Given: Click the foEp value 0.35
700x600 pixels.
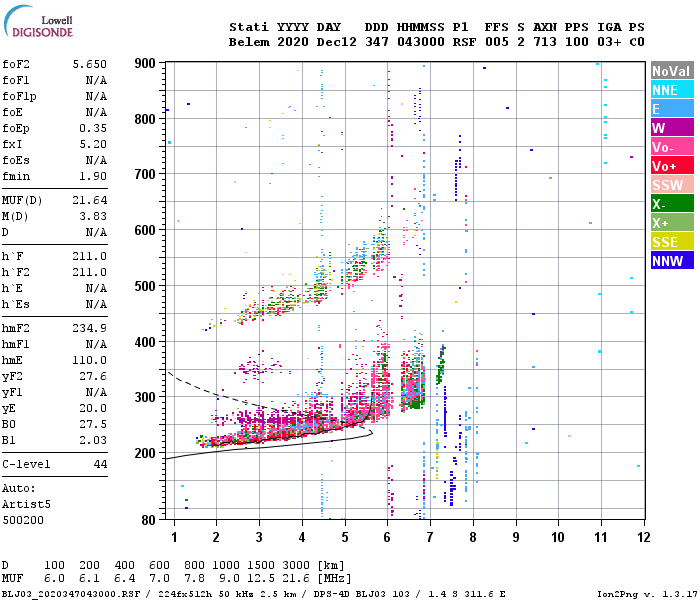Looking at the screenshot, I should tap(93, 129).
